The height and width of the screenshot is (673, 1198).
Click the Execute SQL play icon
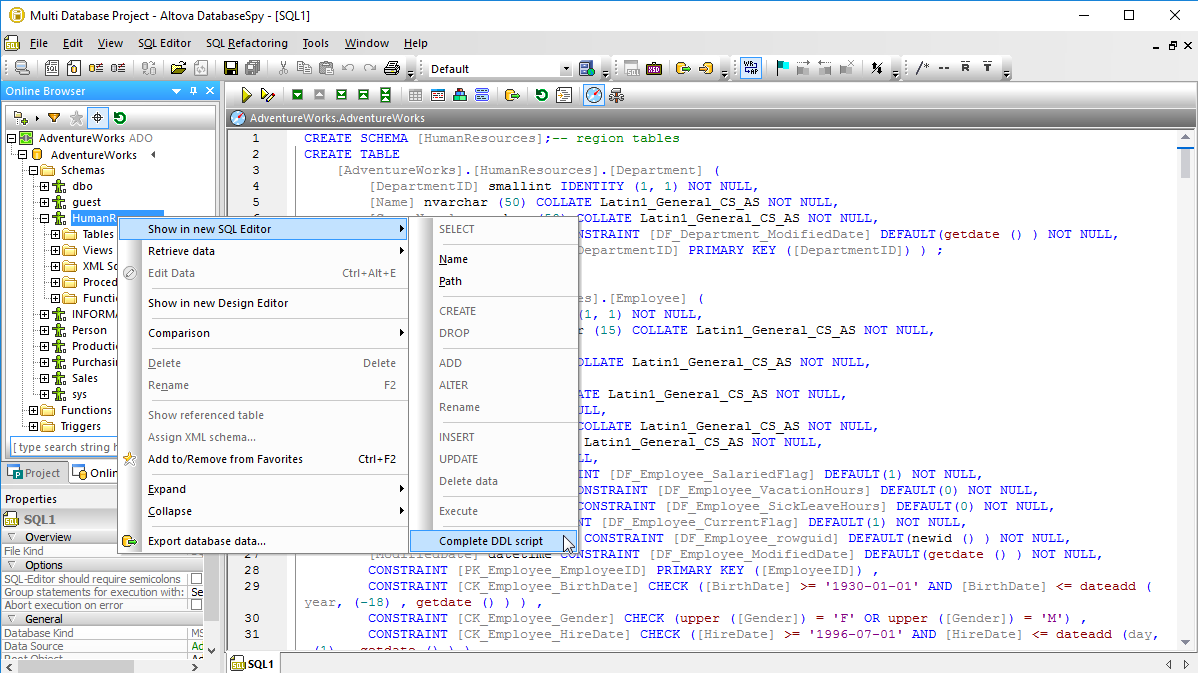pyautogui.click(x=246, y=95)
